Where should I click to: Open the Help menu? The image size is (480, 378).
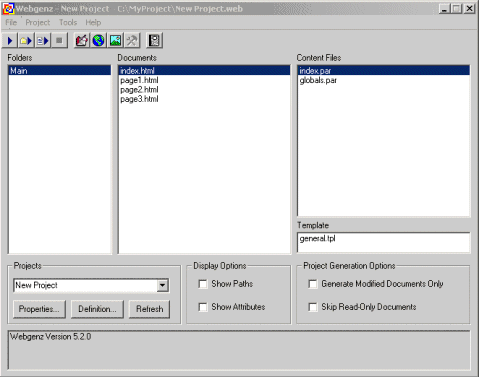click(x=93, y=23)
